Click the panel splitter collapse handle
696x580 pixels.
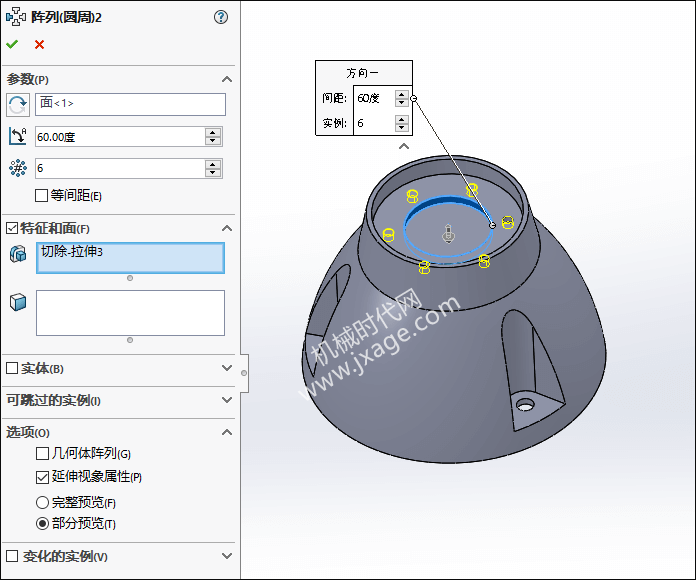click(x=244, y=373)
